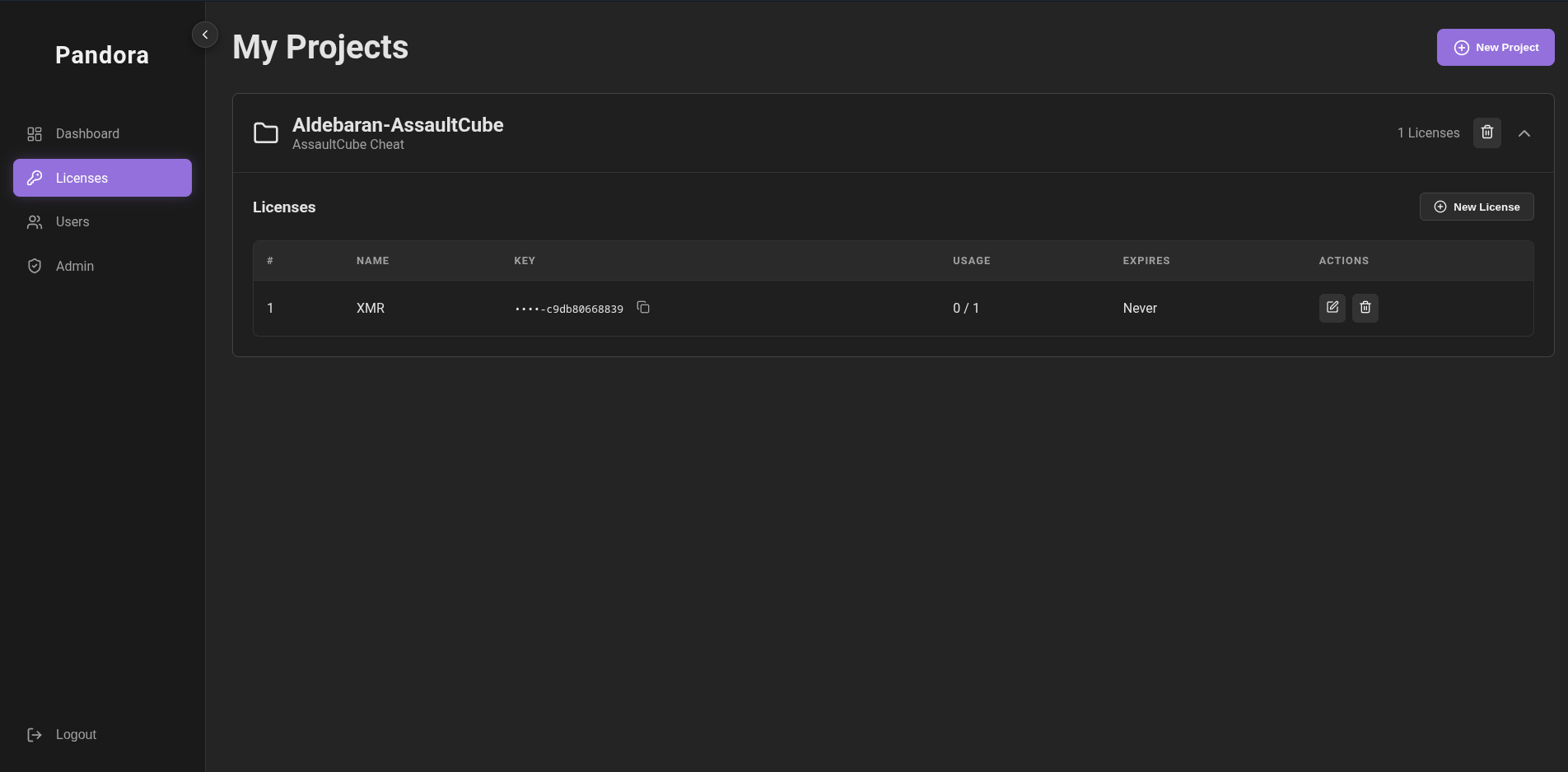Click the Aldebaran-AssaultCube project title
Image resolution: width=1568 pixels, height=772 pixels.
pos(398,125)
